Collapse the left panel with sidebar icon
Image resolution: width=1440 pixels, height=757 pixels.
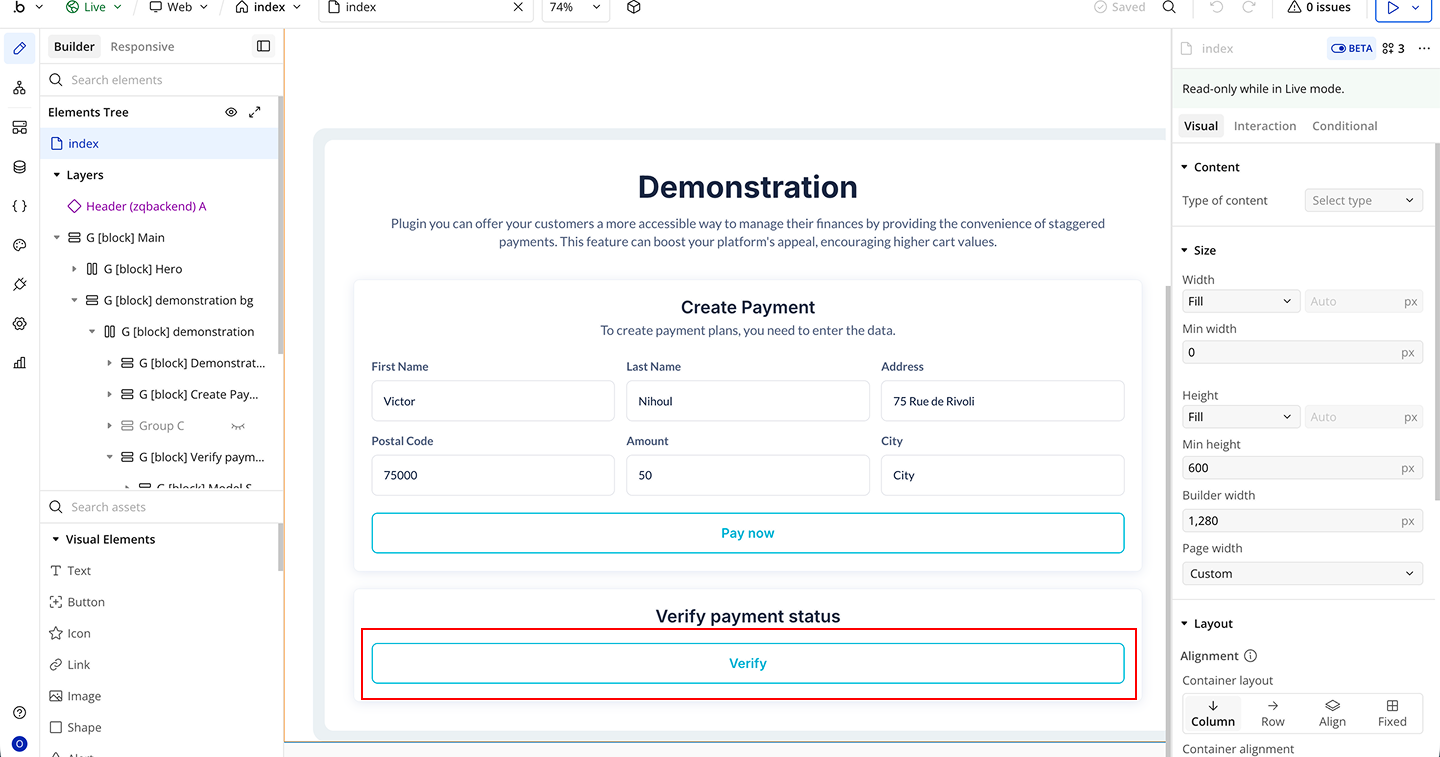click(263, 46)
